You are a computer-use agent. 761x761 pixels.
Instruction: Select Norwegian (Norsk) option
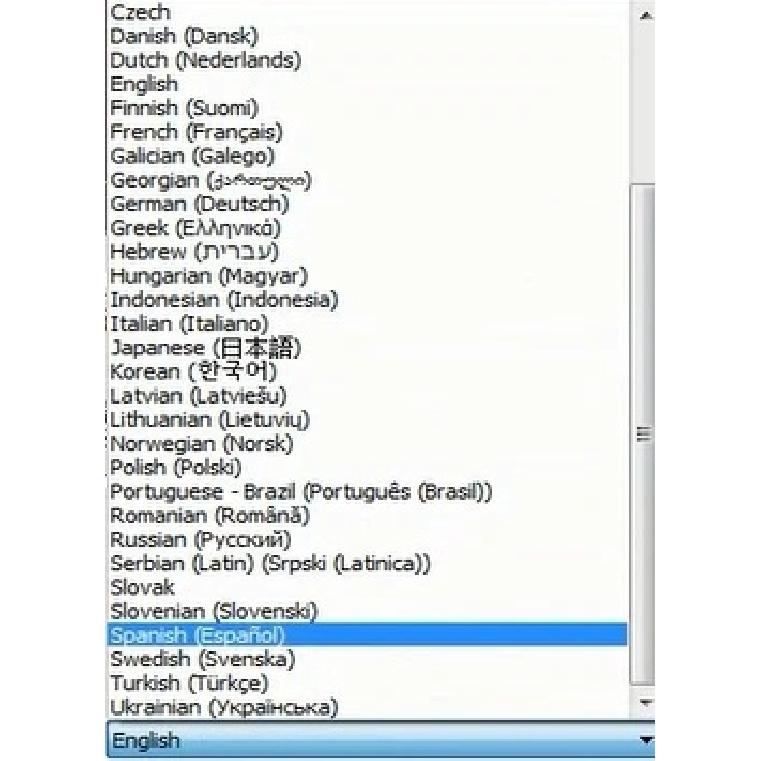tap(367, 444)
